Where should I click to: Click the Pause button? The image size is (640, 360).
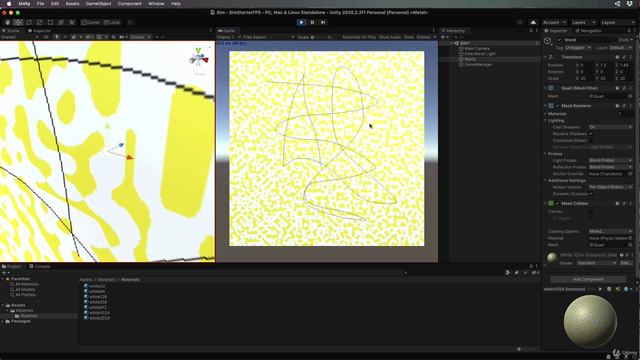[x=312, y=22]
